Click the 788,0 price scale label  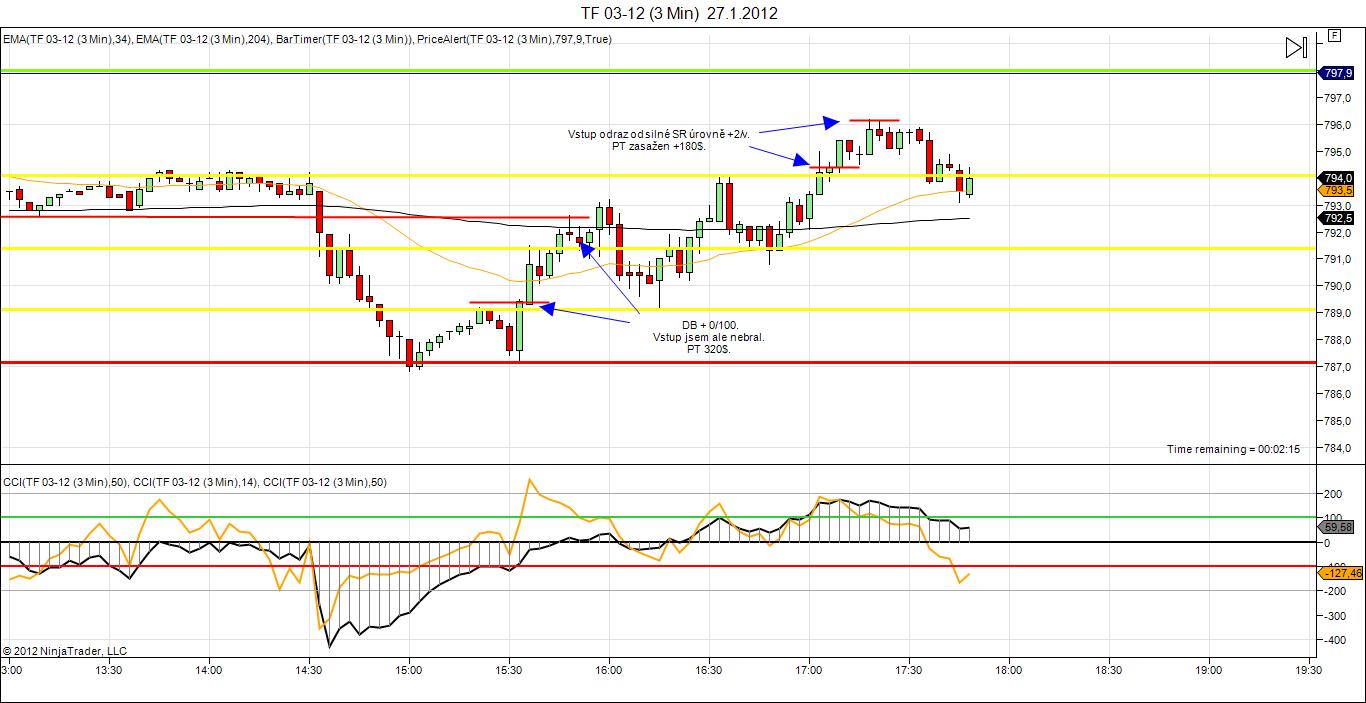(x=1339, y=340)
